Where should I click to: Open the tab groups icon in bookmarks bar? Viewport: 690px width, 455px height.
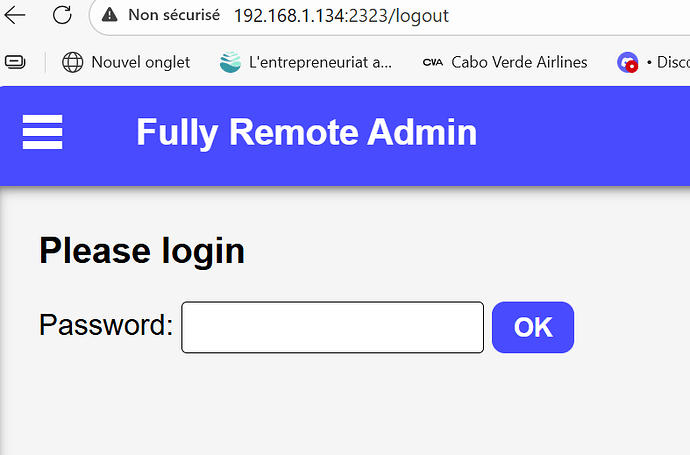point(16,62)
